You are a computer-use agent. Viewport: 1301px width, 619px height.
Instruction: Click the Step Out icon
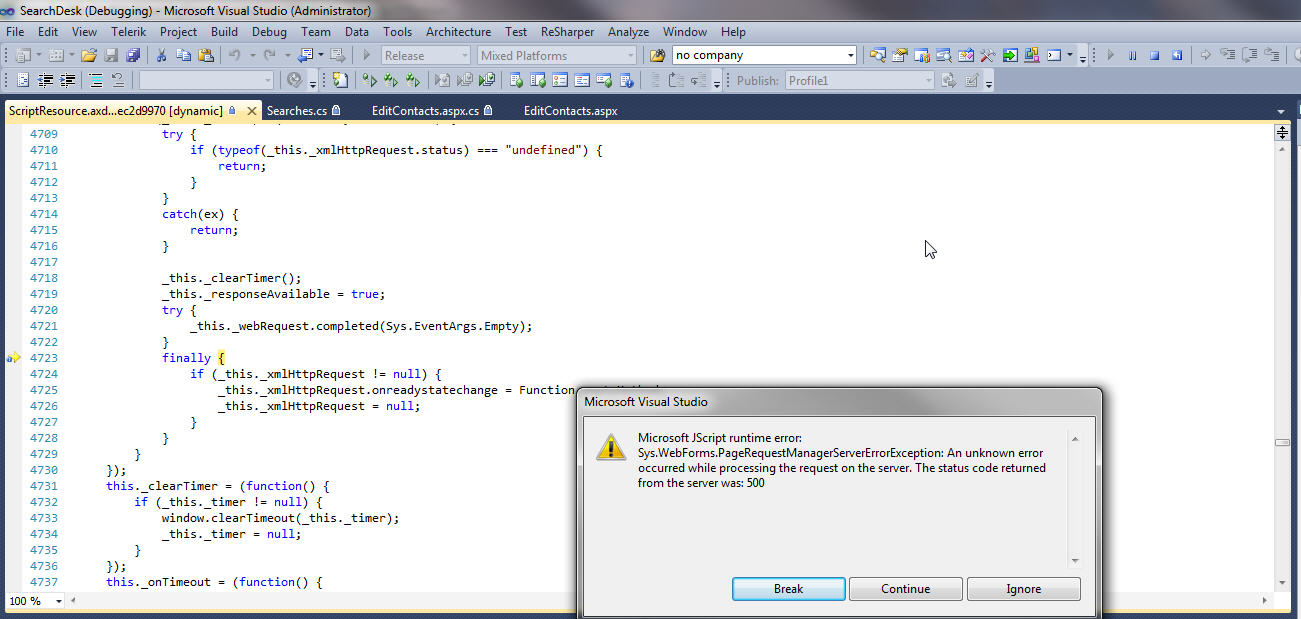coord(1271,56)
